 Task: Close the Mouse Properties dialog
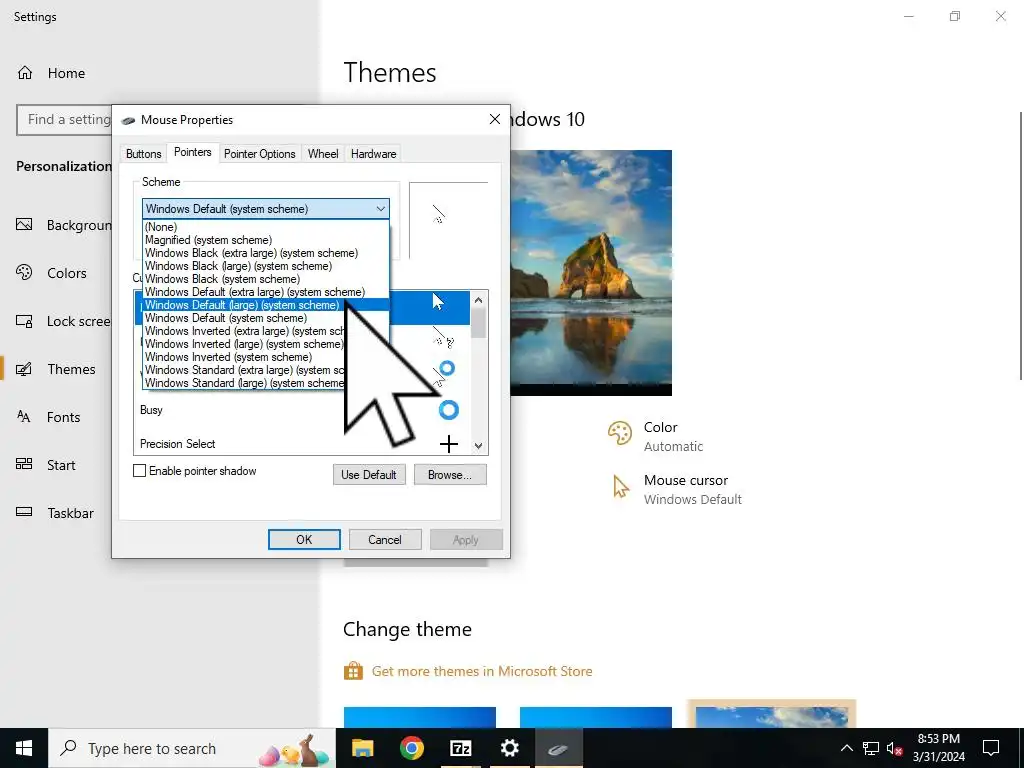495,120
